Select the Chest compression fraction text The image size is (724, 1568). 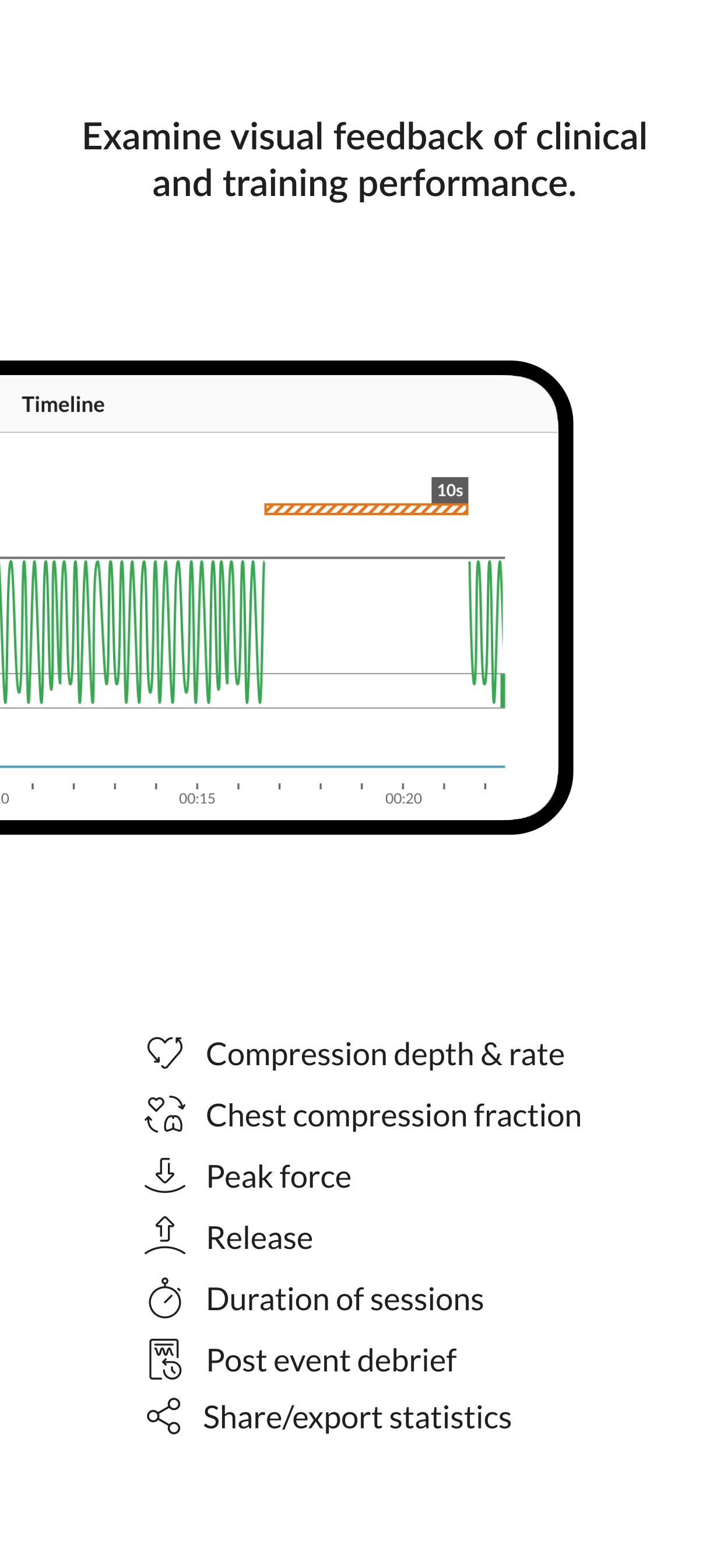(x=393, y=1115)
